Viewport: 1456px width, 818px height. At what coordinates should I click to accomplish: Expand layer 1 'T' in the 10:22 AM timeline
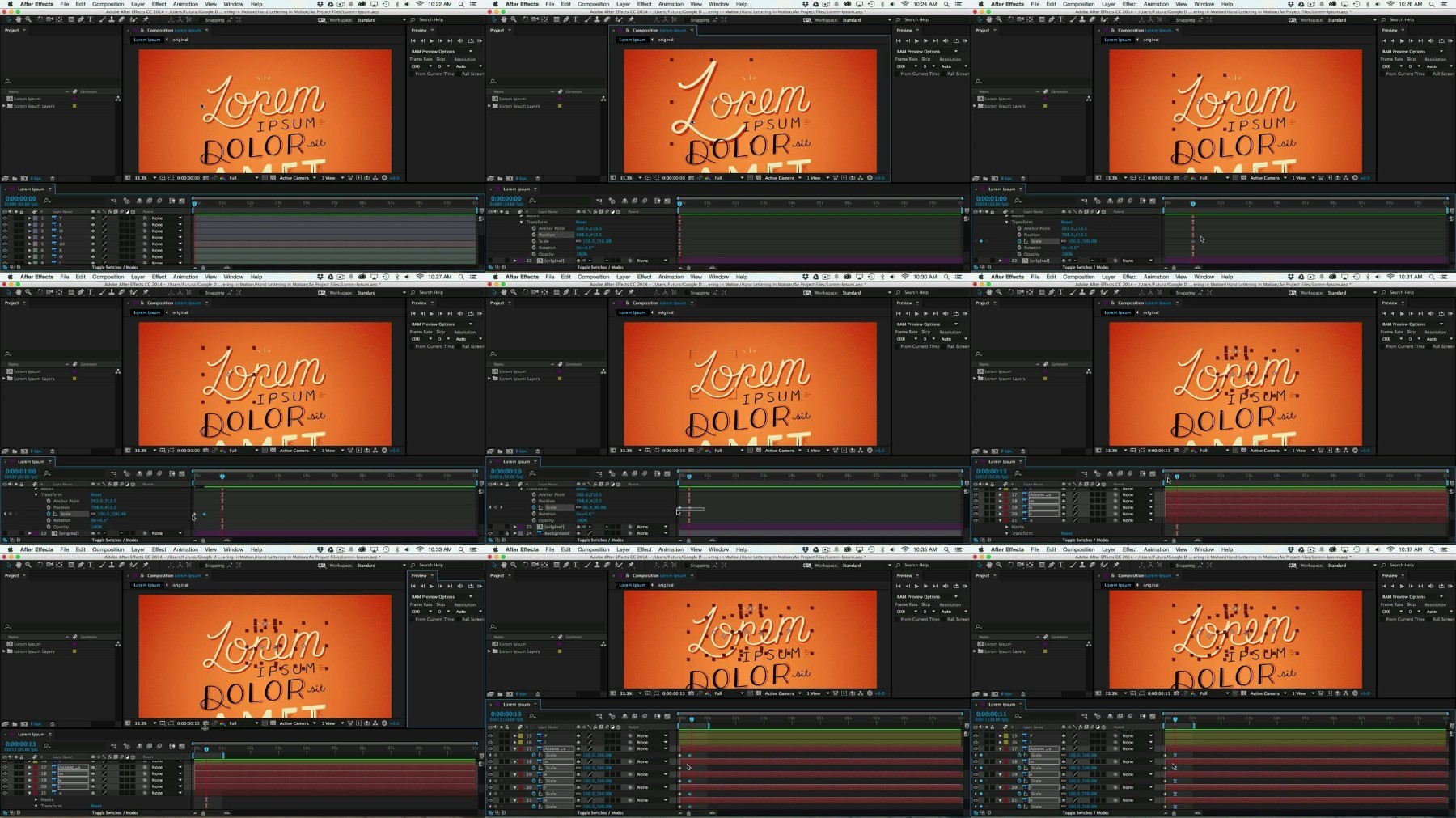29,218
